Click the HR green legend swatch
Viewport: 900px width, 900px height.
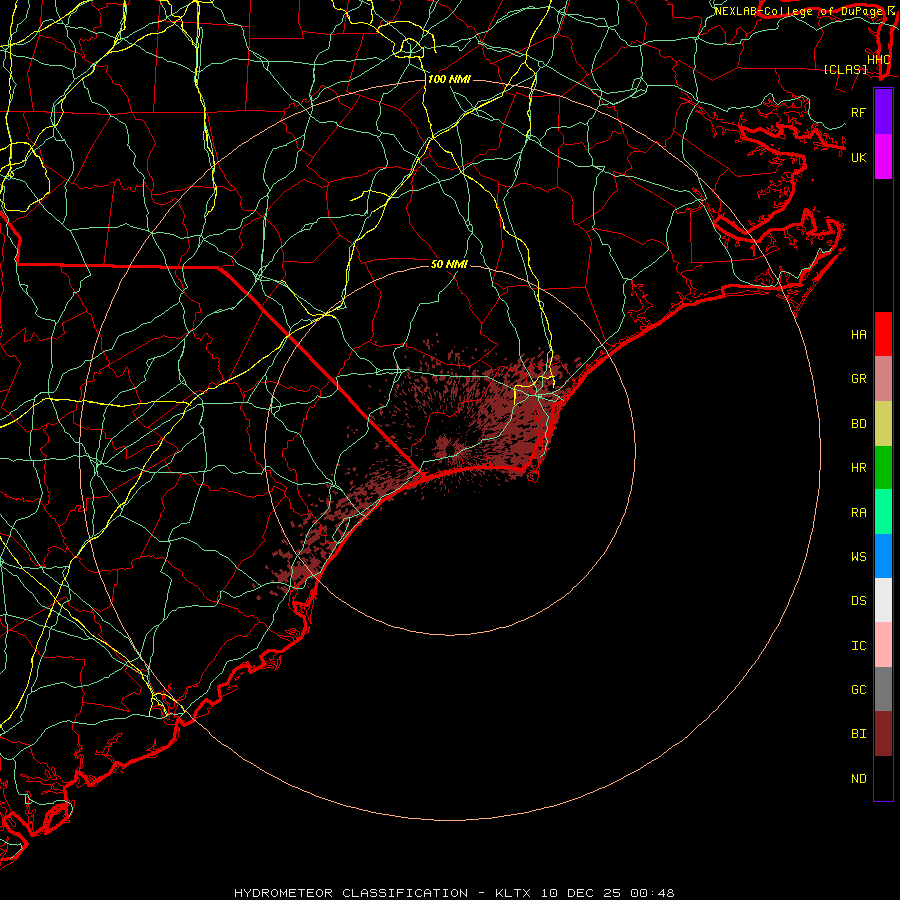coord(883,468)
